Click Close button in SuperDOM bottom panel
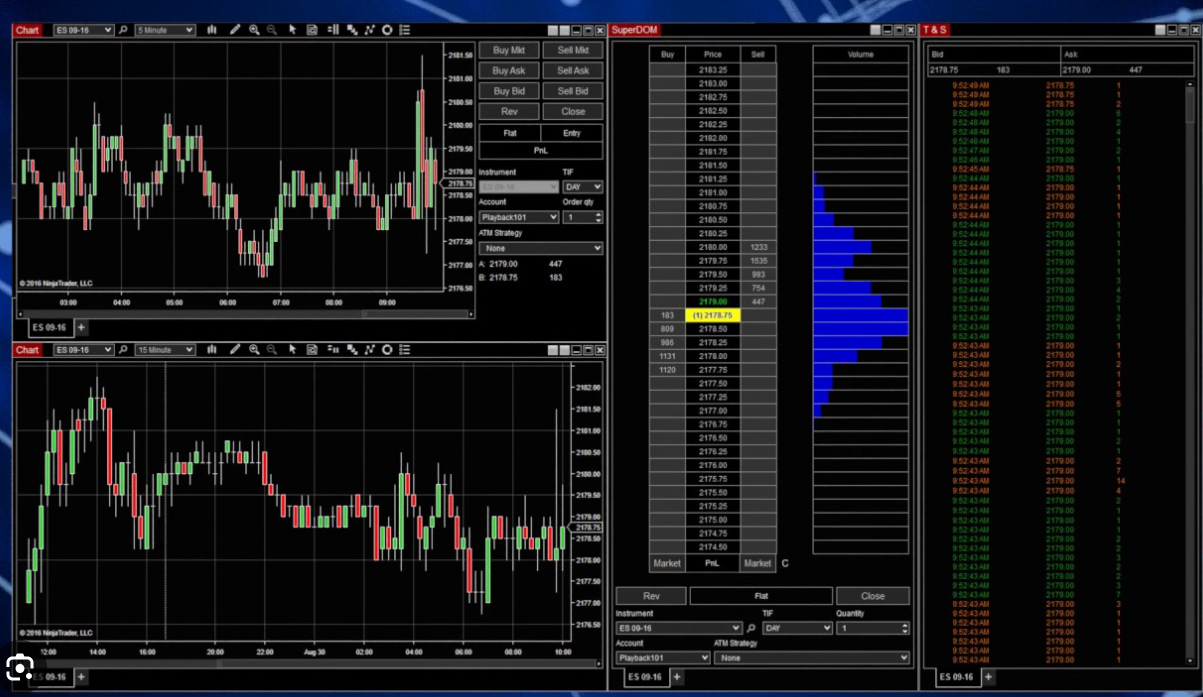The image size is (1203, 697). [x=873, y=596]
